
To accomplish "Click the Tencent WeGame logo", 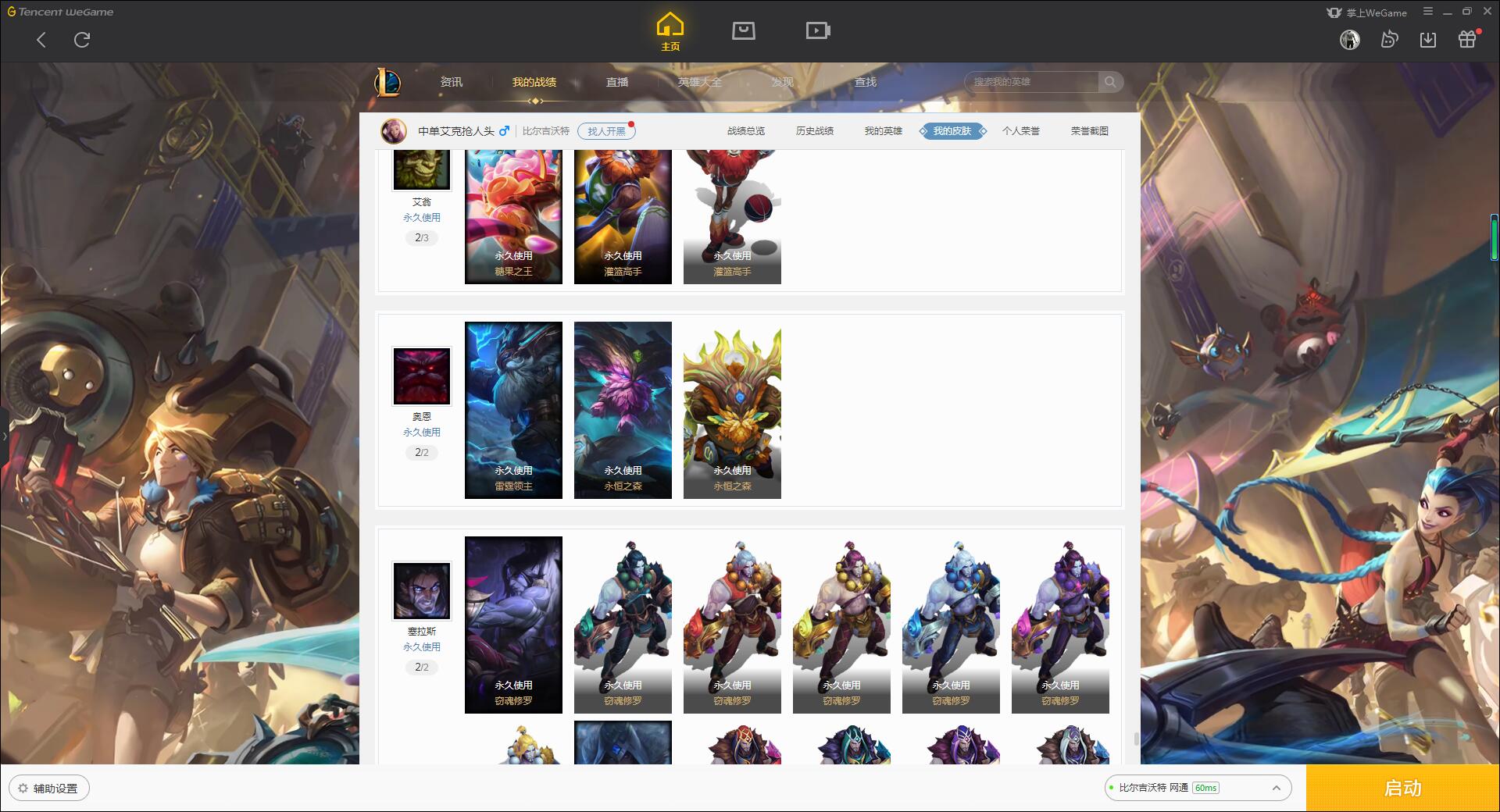I will tap(60, 12).
